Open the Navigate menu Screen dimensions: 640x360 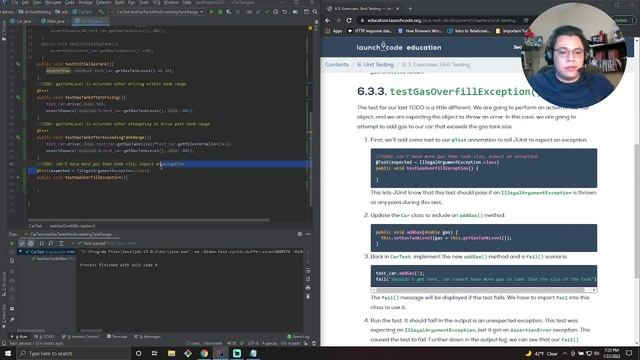(53, 2)
